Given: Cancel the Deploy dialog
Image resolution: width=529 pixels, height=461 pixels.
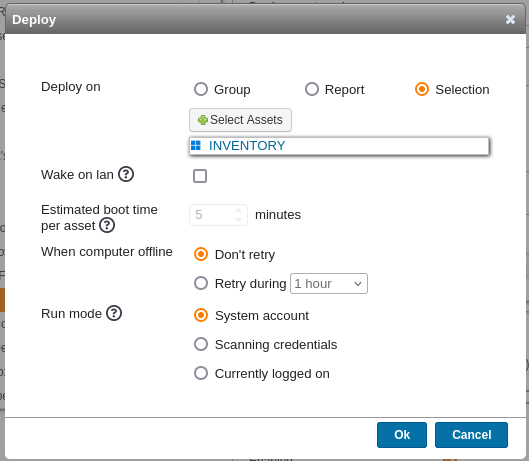Looking at the screenshot, I should 471,435.
